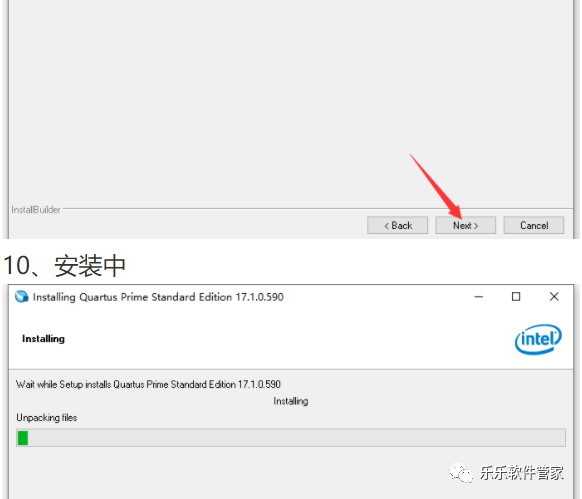This screenshot has height=499, width=582.
Task: Cancel the installer setup
Action: tap(534, 225)
